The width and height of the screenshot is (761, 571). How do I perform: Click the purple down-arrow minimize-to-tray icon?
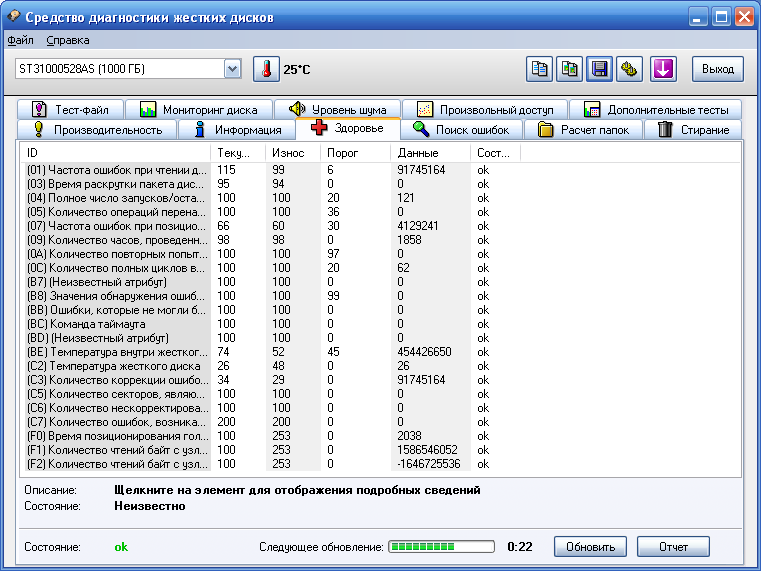point(664,69)
